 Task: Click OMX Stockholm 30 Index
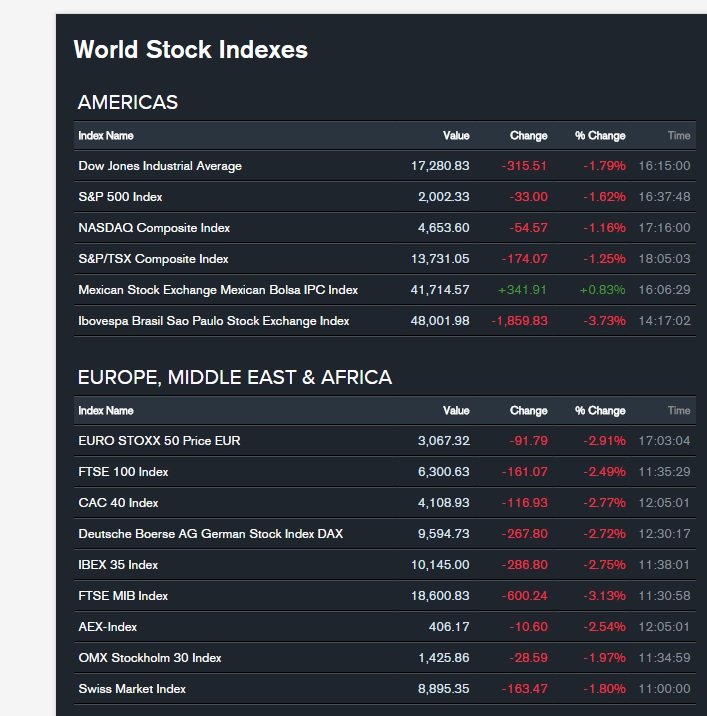[150, 658]
